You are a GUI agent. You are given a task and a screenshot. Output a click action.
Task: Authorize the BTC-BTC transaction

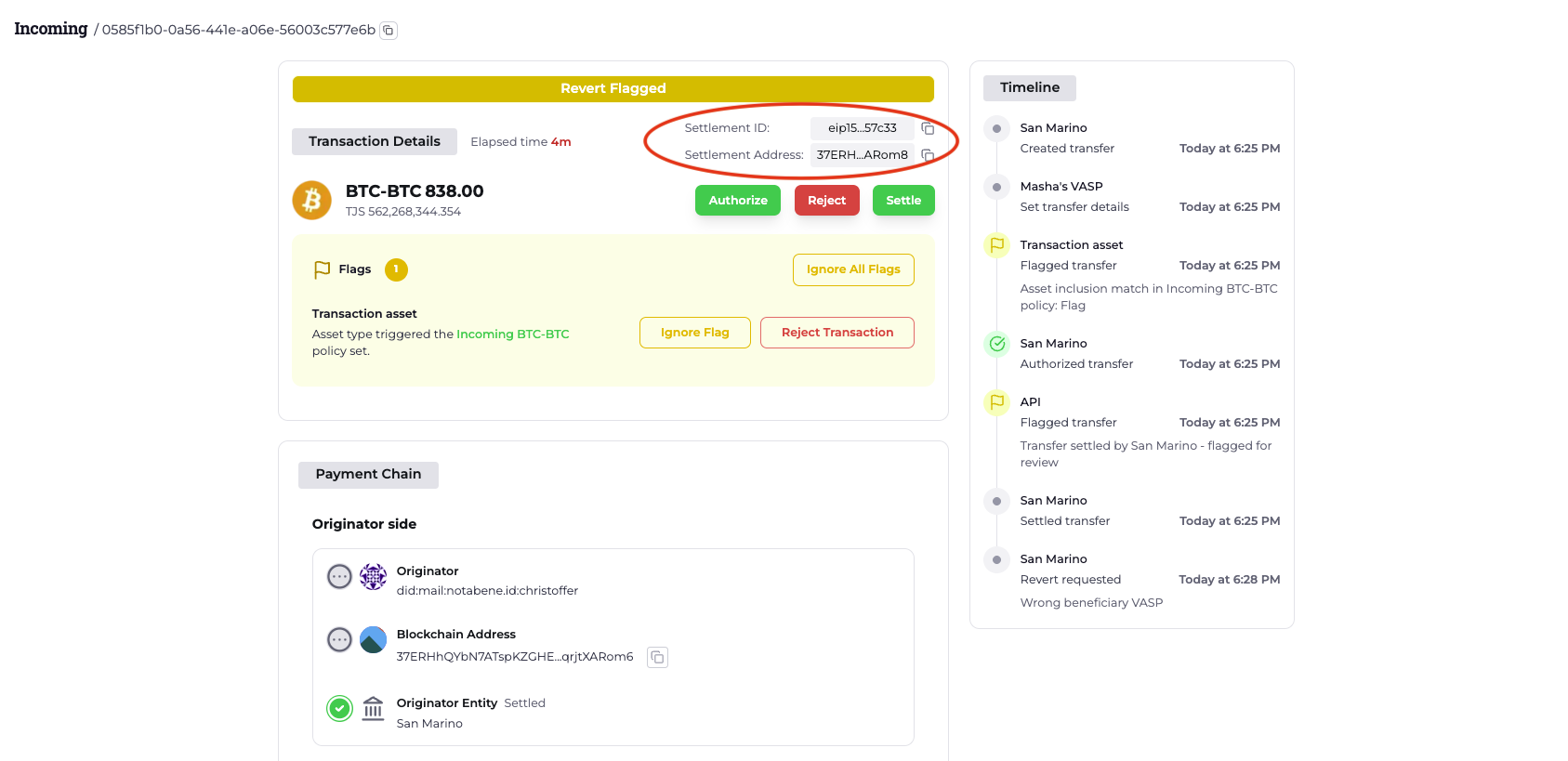tap(738, 201)
